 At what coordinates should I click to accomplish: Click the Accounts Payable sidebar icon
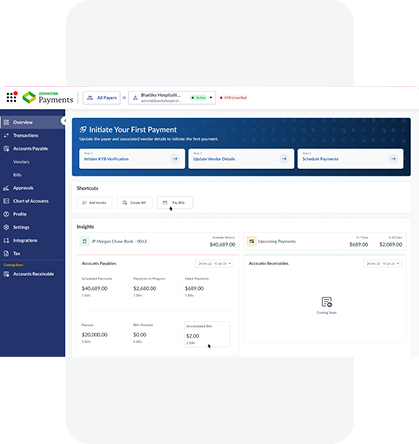pyautogui.click(x=6, y=149)
